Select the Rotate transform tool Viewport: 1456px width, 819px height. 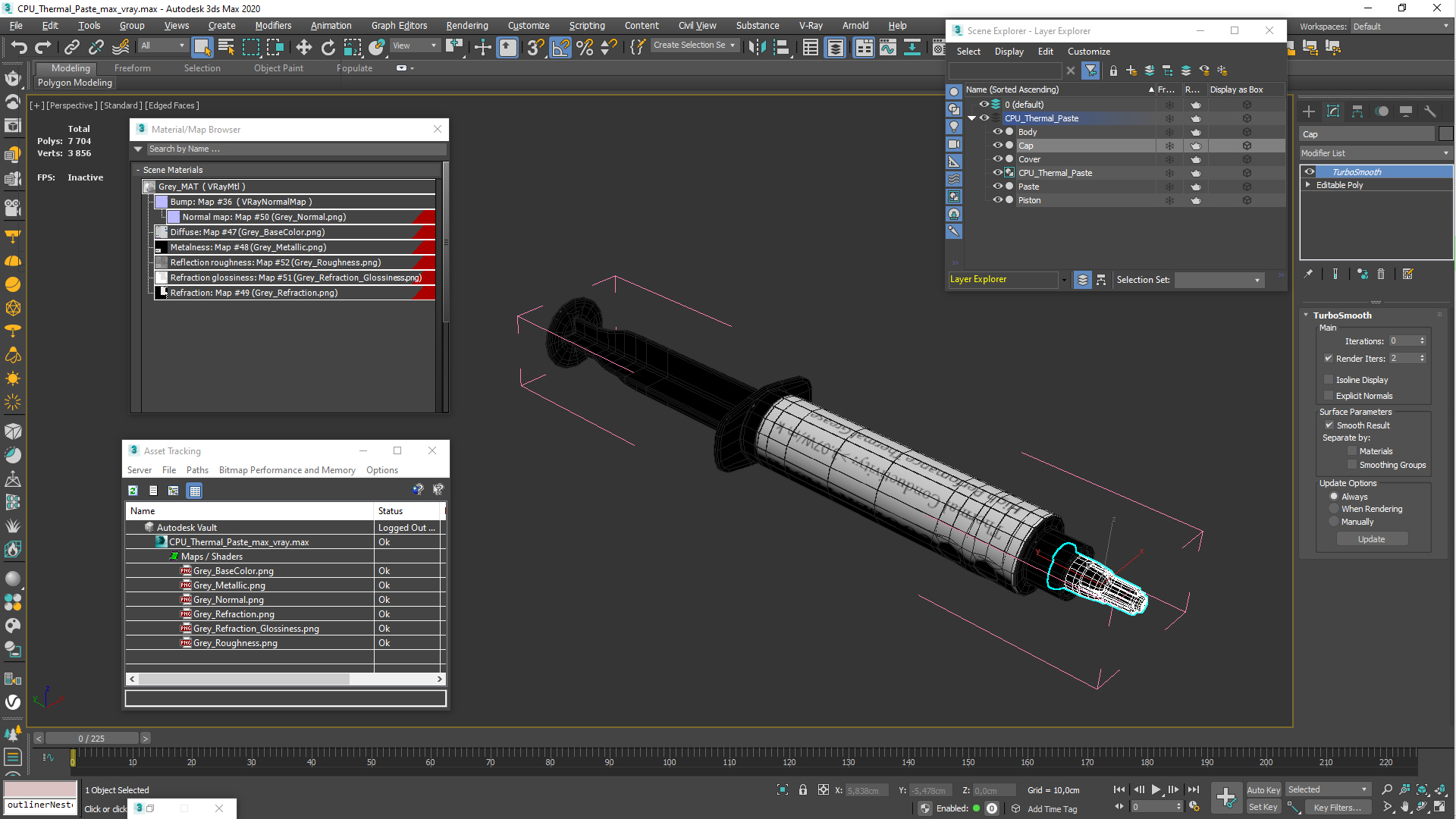tap(328, 48)
